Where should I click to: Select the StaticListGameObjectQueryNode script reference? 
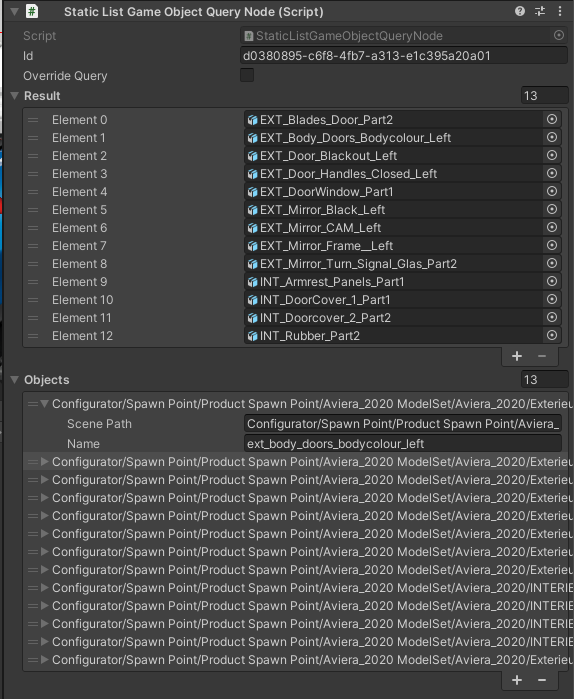(397, 35)
